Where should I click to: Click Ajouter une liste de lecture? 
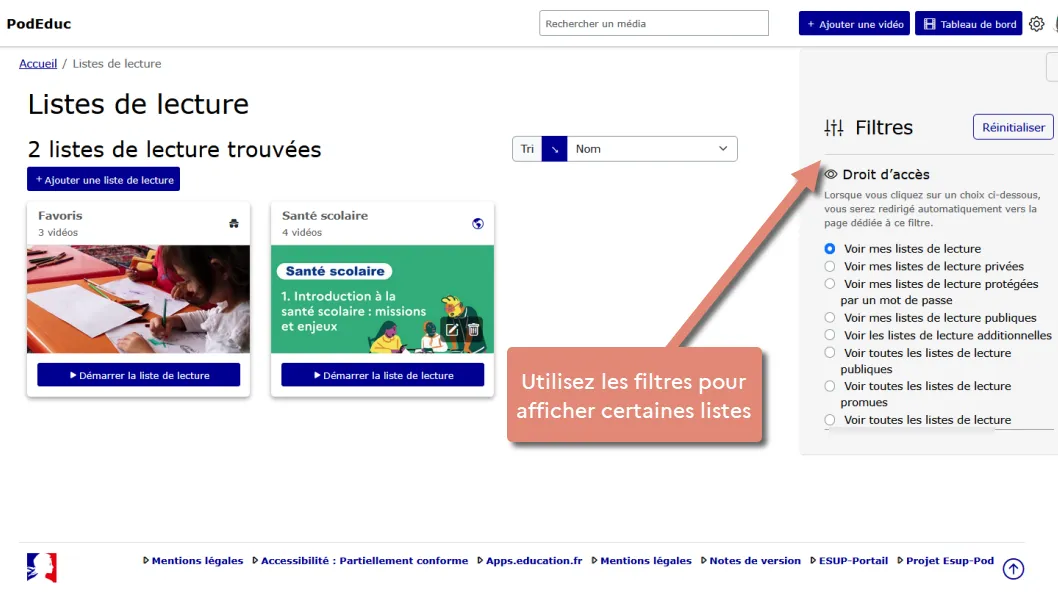pos(103,179)
